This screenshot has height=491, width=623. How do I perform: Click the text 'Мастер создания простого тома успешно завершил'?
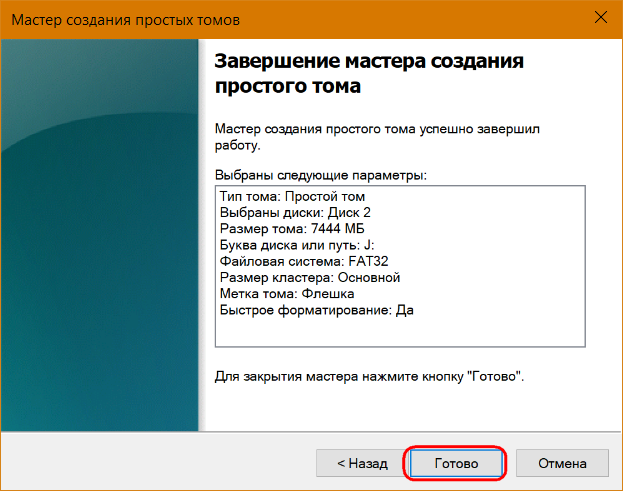coord(377,129)
